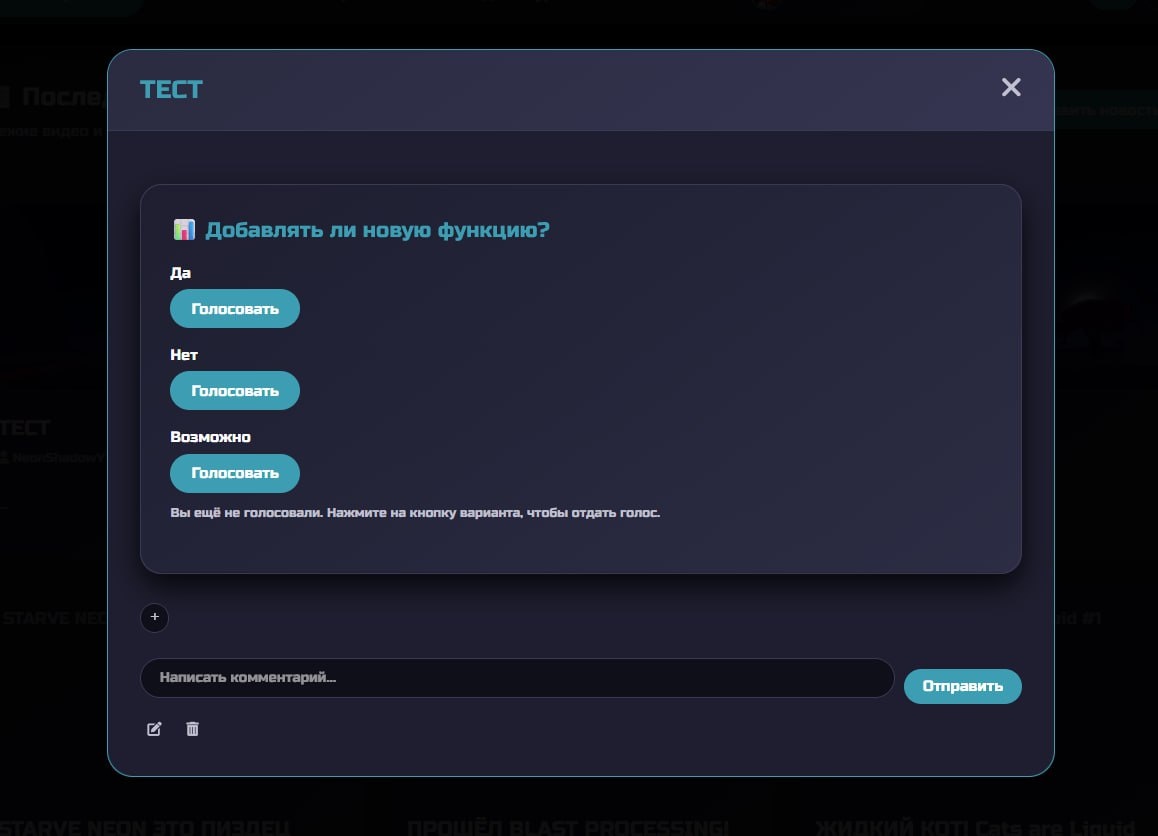
Task: Click the Нет option label
Action: 184,354
